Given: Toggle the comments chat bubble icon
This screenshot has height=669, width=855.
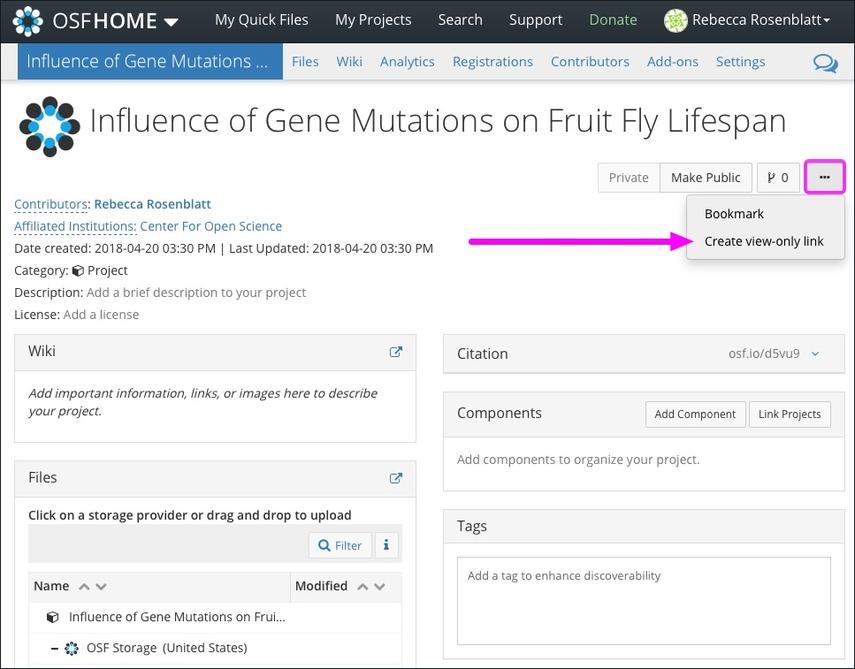Looking at the screenshot, I should [x=825, y=63].
